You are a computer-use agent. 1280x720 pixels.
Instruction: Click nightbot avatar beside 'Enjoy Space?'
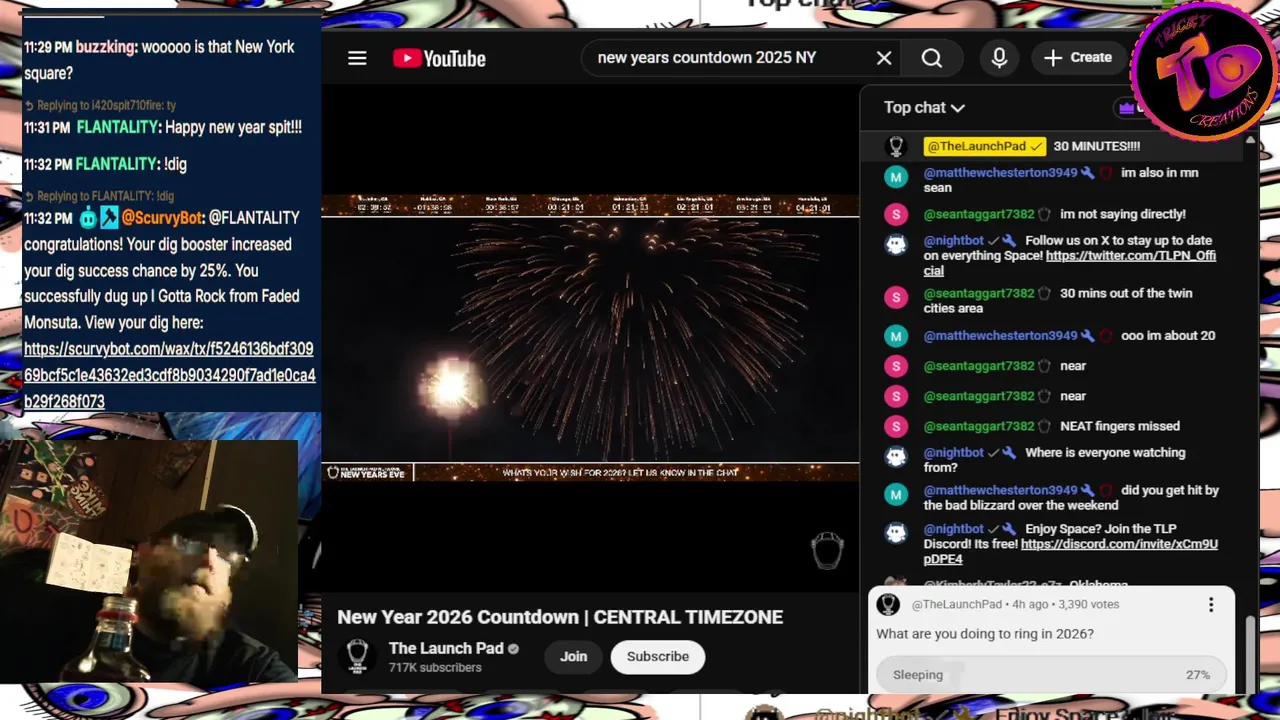click(x=896, y=532)
